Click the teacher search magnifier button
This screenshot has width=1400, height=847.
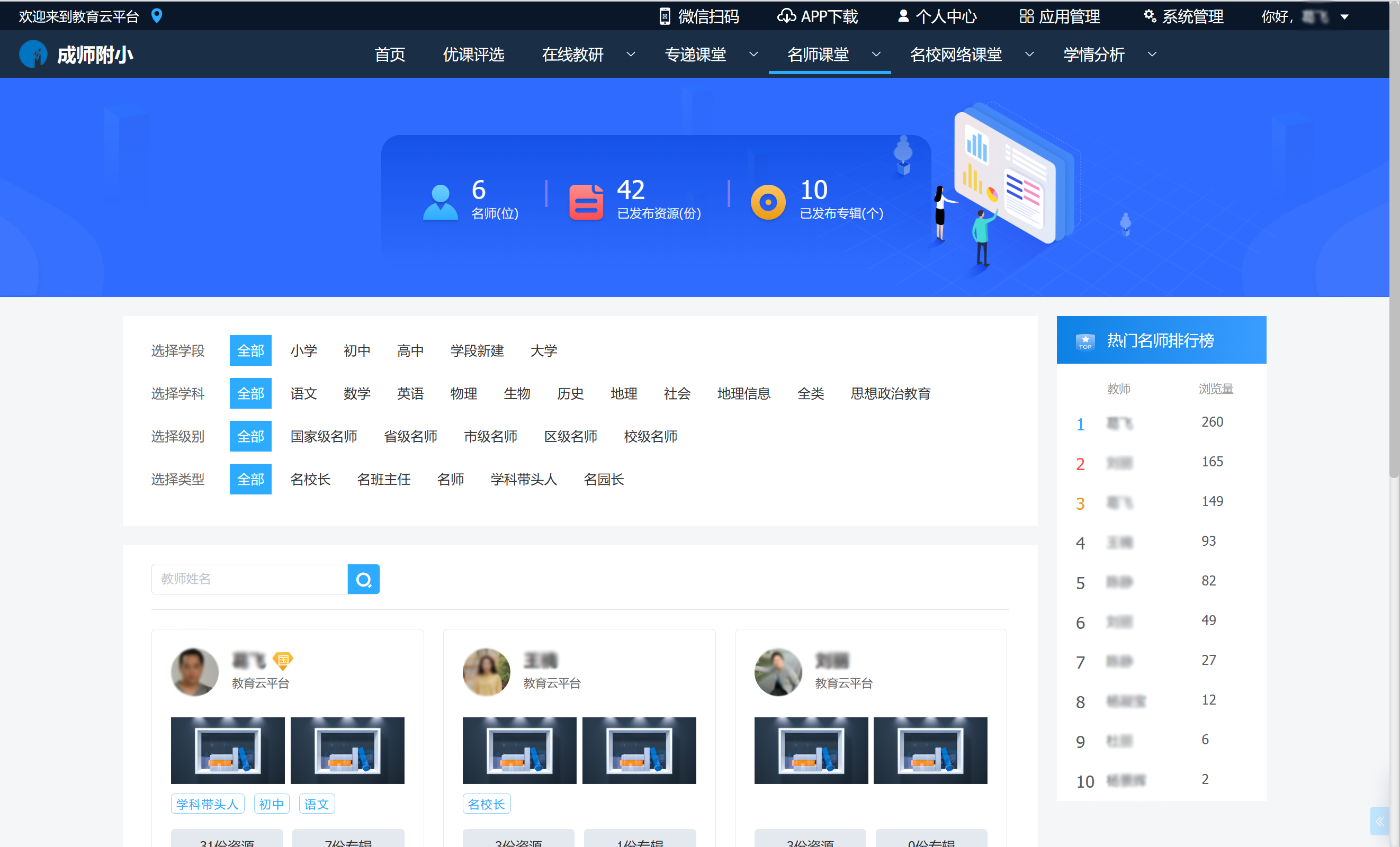tap(363, 580)
